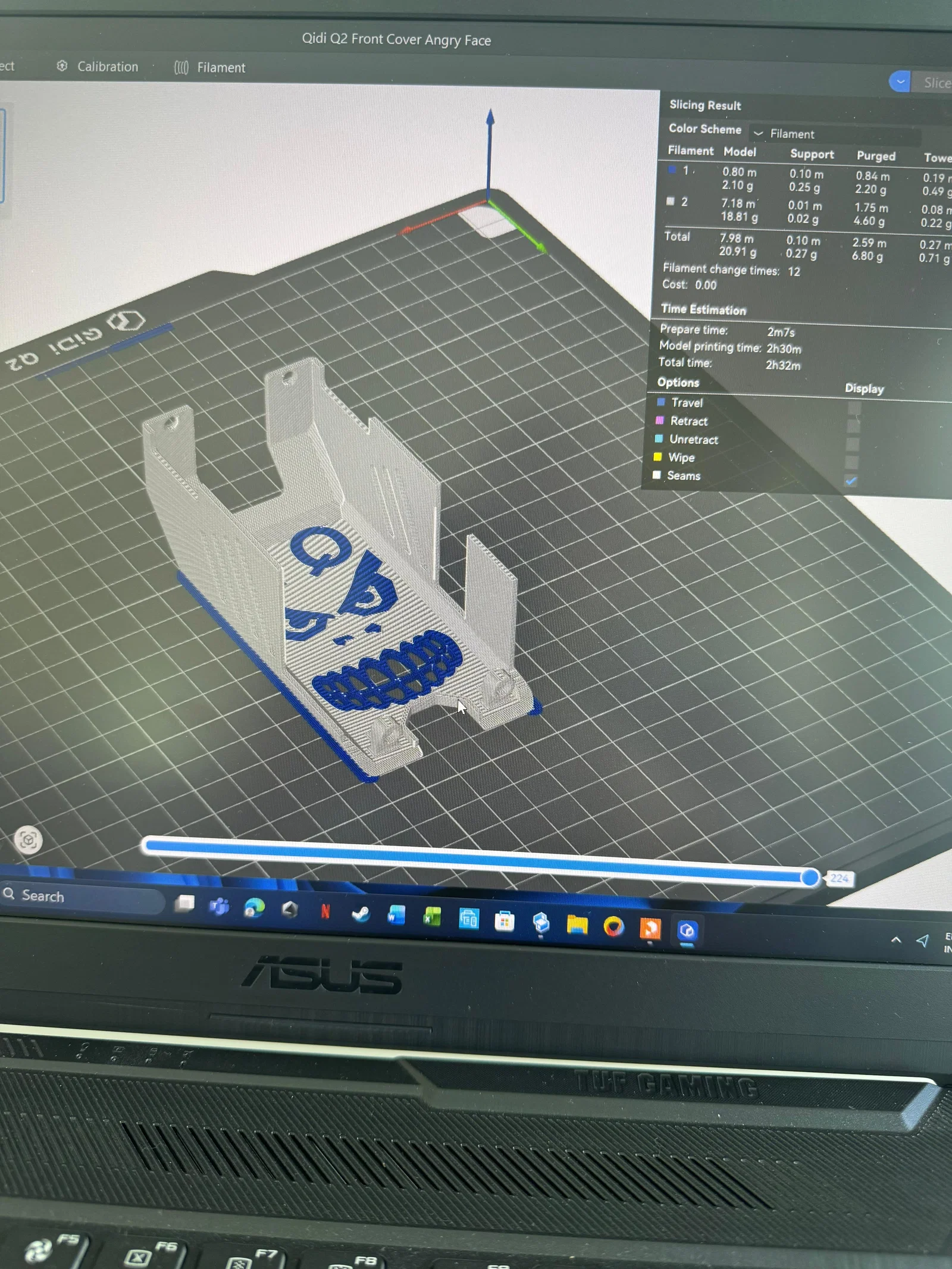
Task: Click the Purged column header
Action: [x=876, y=156]
